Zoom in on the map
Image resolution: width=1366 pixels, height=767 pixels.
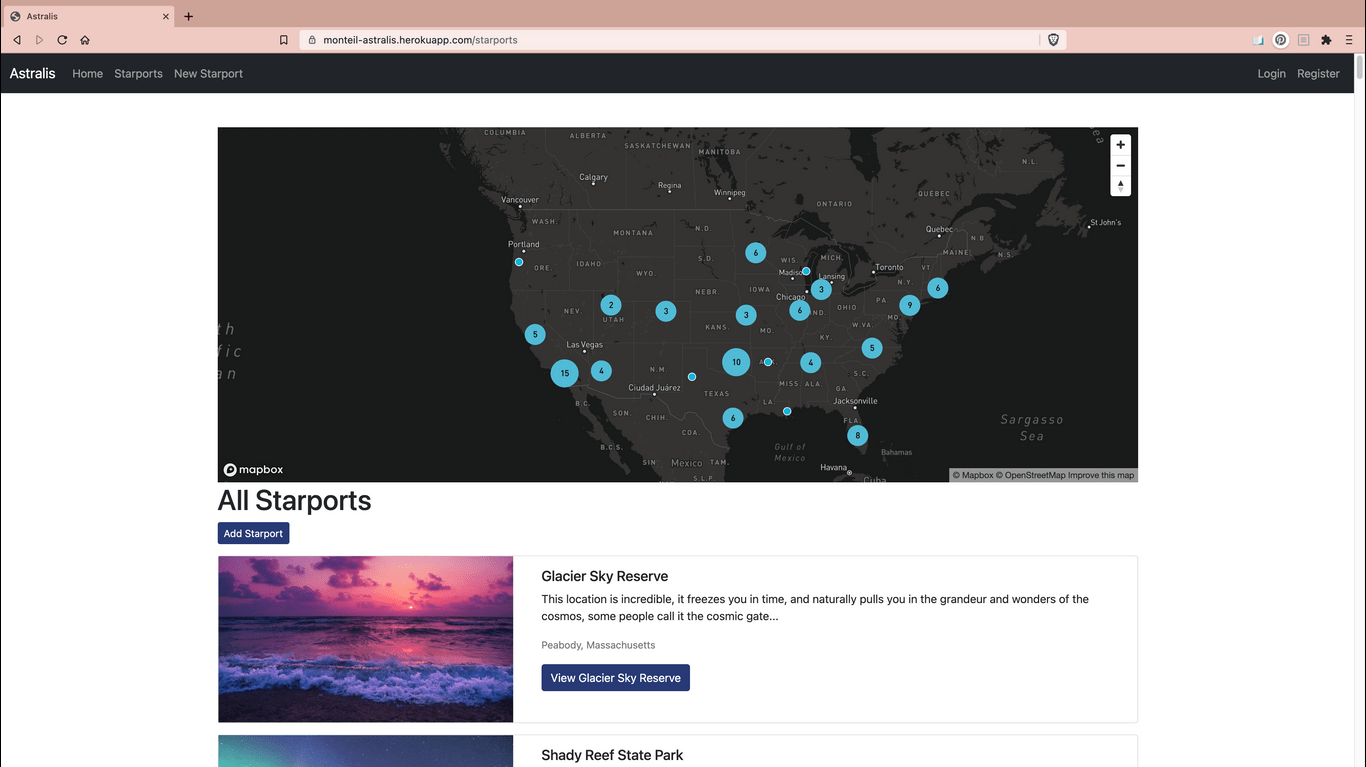coord(1120,145)
